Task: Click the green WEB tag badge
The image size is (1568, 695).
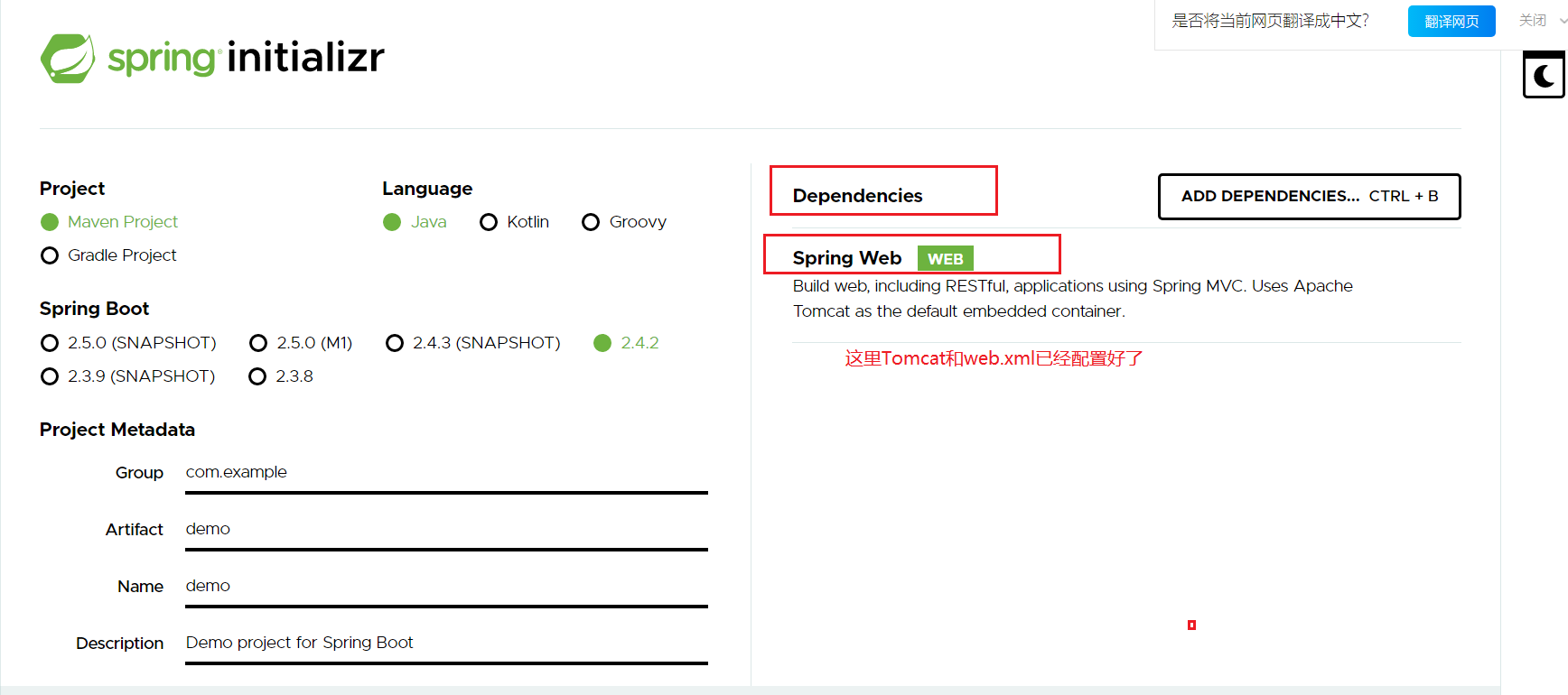Action: coord(946,259)
